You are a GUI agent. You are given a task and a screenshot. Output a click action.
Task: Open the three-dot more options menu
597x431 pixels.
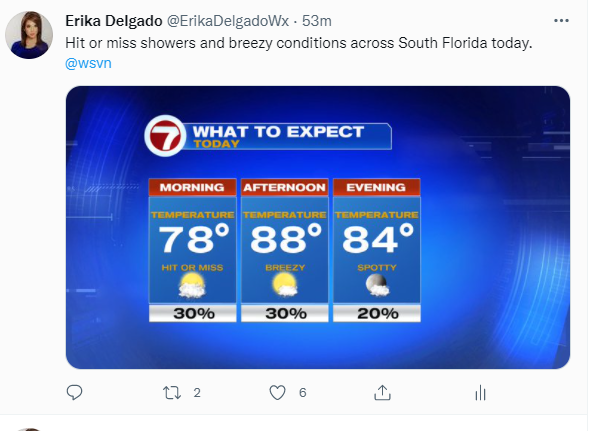pos(561,21)
